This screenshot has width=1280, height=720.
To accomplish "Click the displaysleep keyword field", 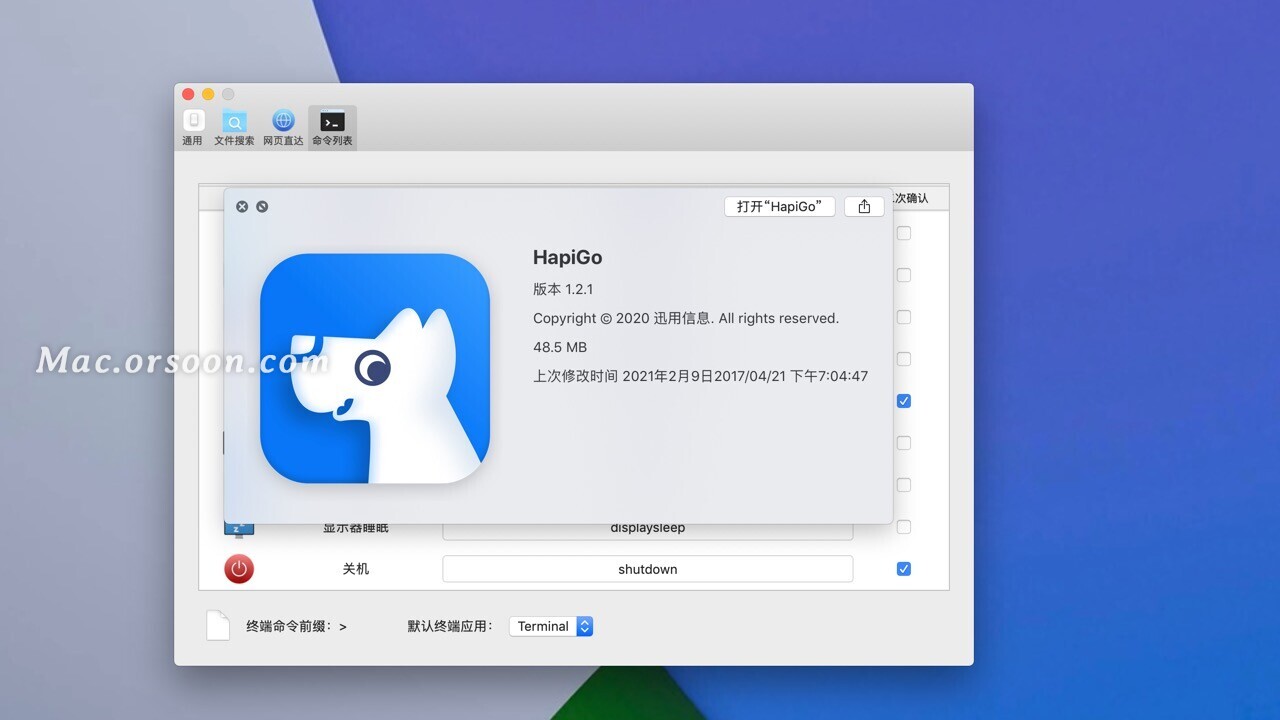I will click(x=648, y=530).
